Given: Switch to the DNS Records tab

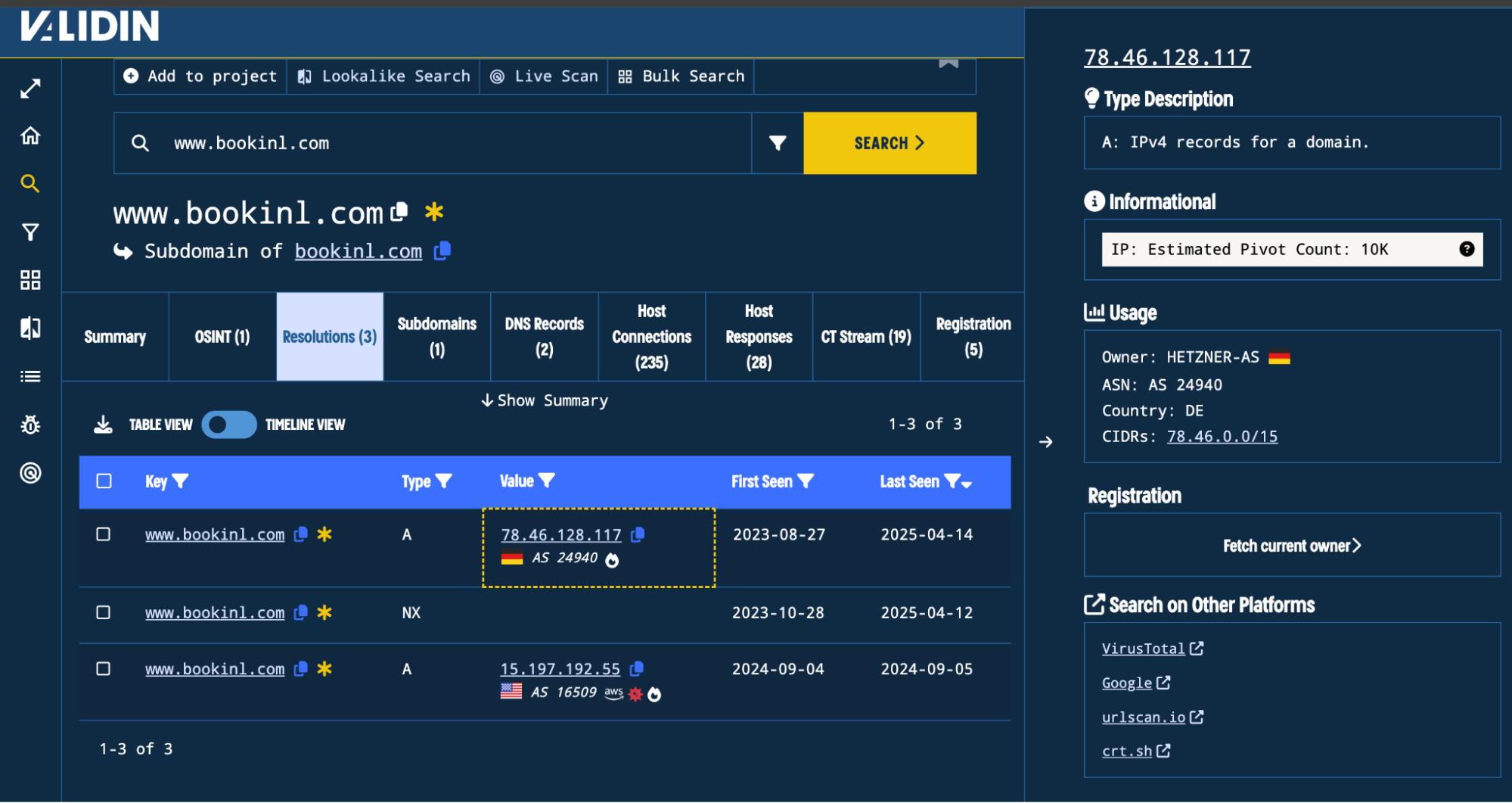Looking at the screenshot, I should pos(544,336).
